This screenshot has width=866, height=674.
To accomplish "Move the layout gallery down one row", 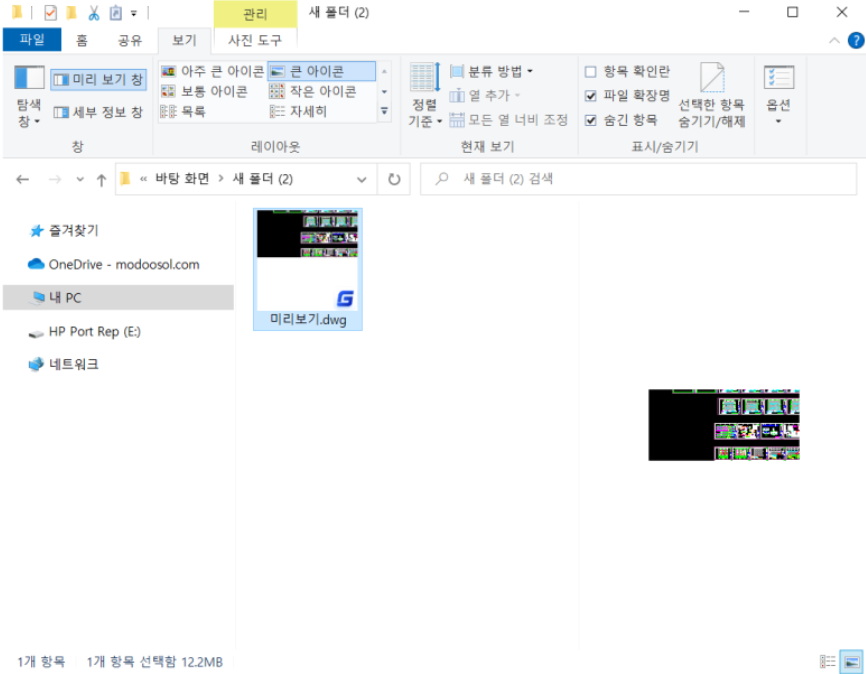I will click(x=384, y=92).
